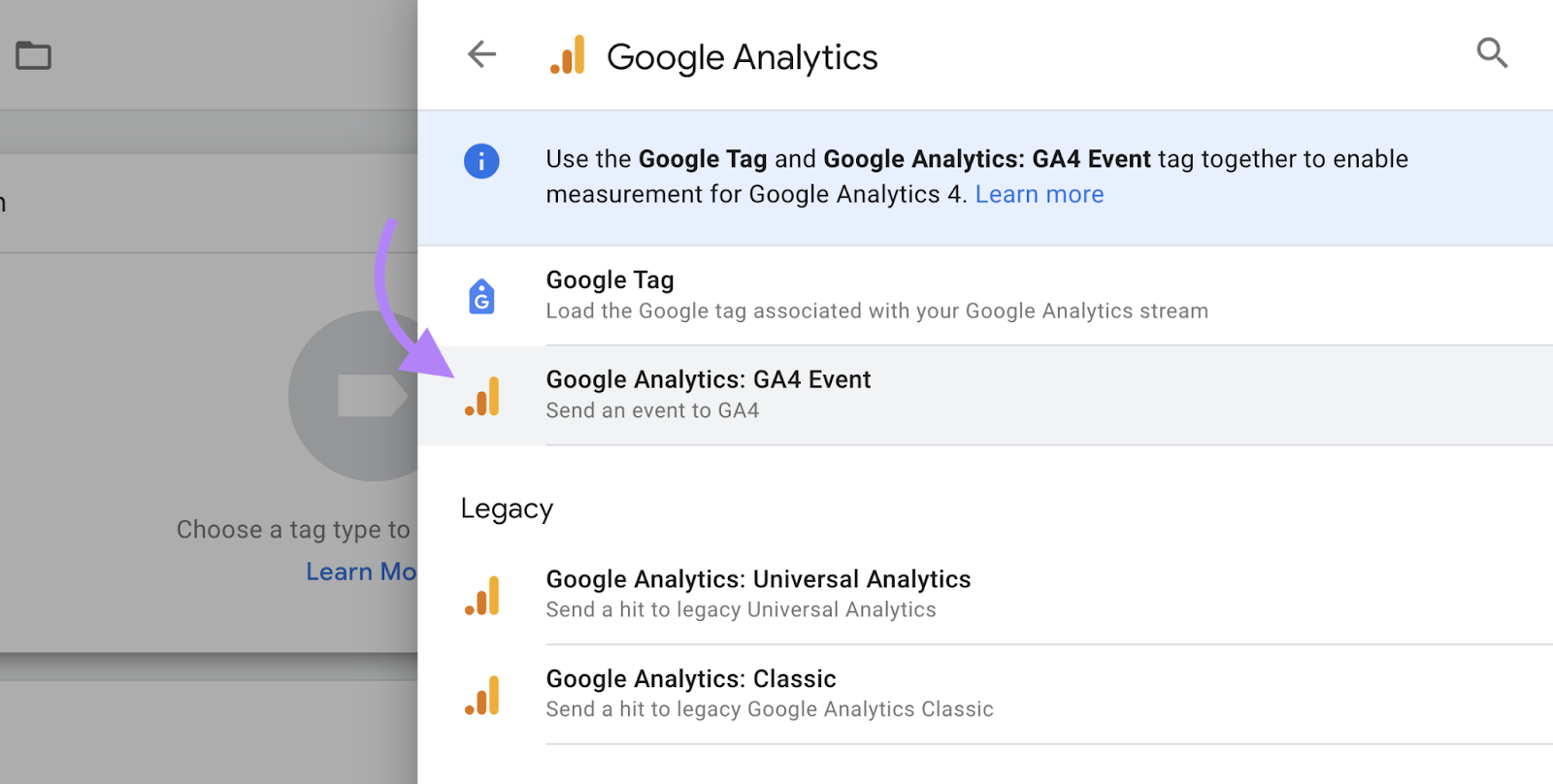Click the GA4 Event bar-chart icon
The width and height of the screenshot is (1553, 784).
coord(481,396)
